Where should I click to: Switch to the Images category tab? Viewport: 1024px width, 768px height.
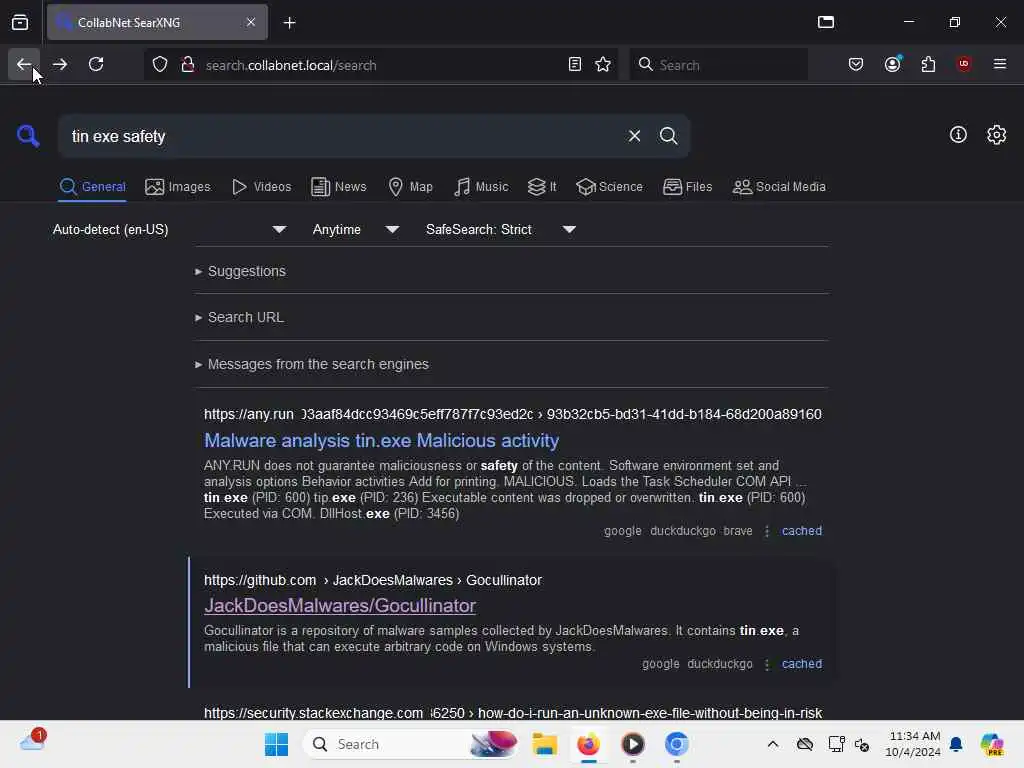pos(178,187)
